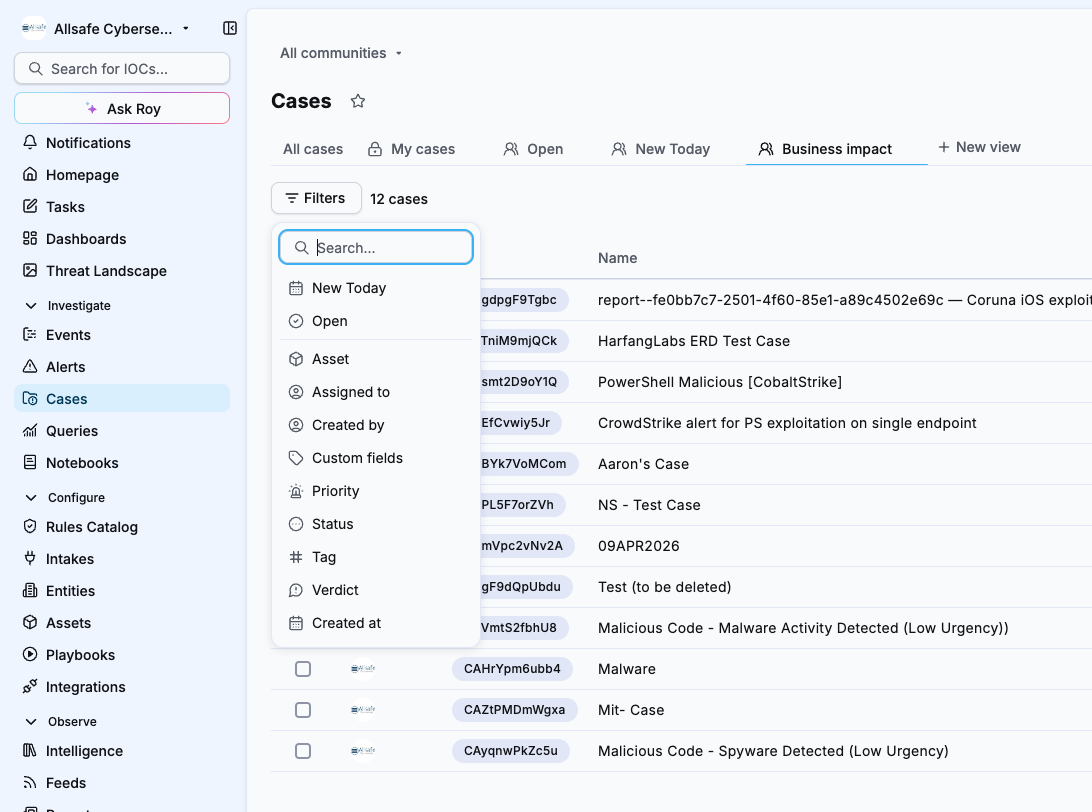Switch to New Today view tab
1092x812 pixels.
click(661, 150)
